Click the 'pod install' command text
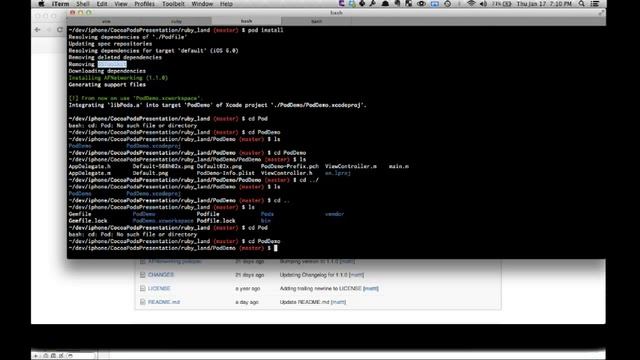Screen dimensions: 640x360 [265, 30]
